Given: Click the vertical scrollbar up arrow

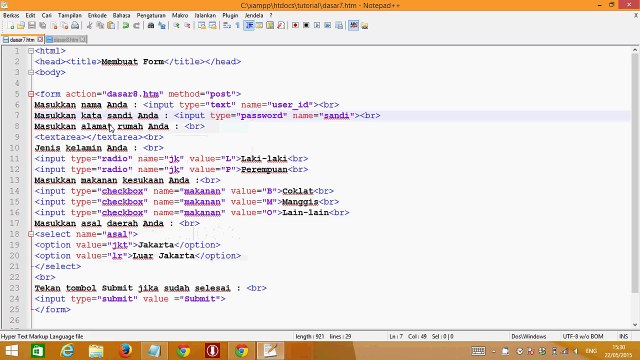Looking at the screenshot, I should [635, 50].
